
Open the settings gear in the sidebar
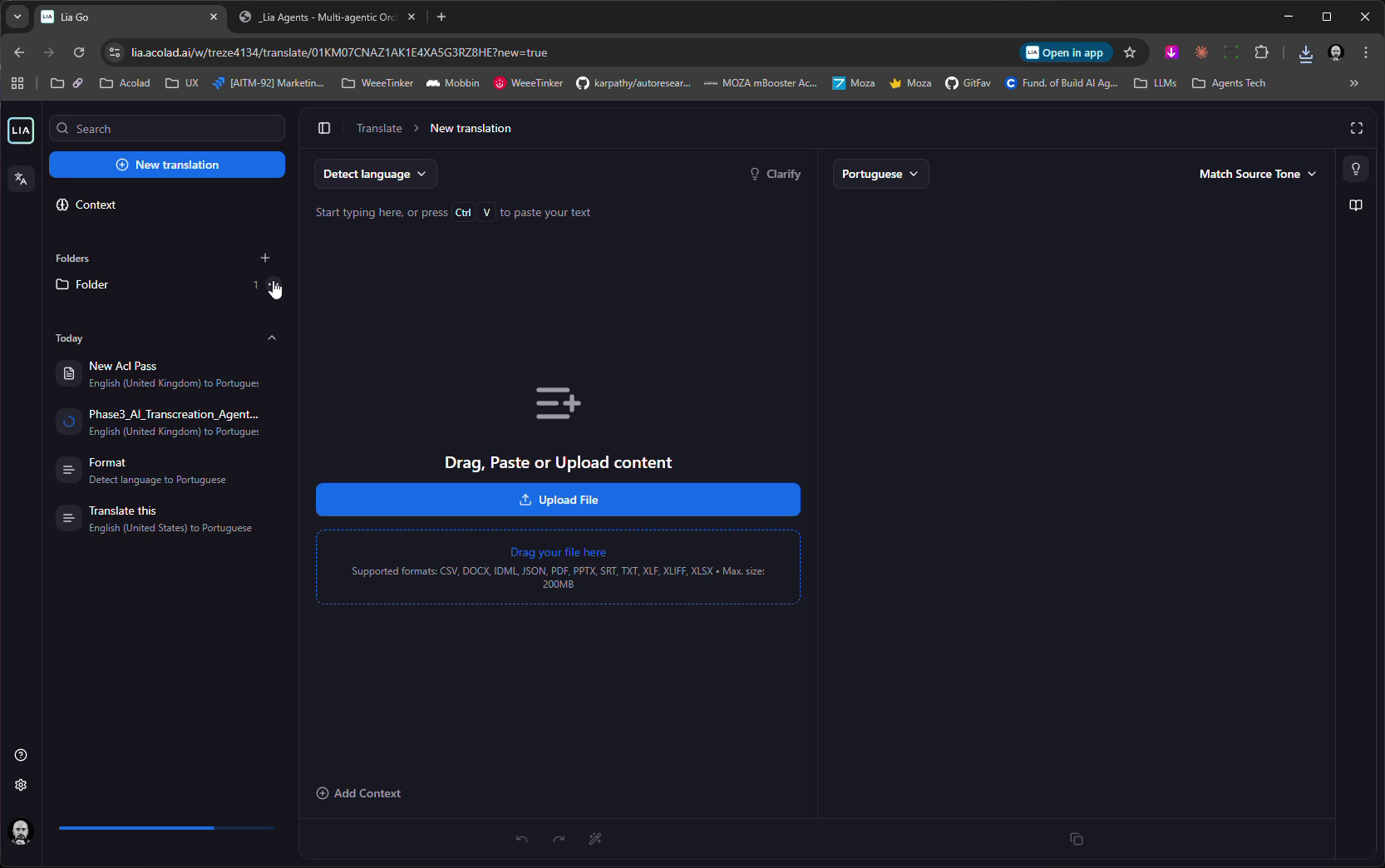(20, 785)
